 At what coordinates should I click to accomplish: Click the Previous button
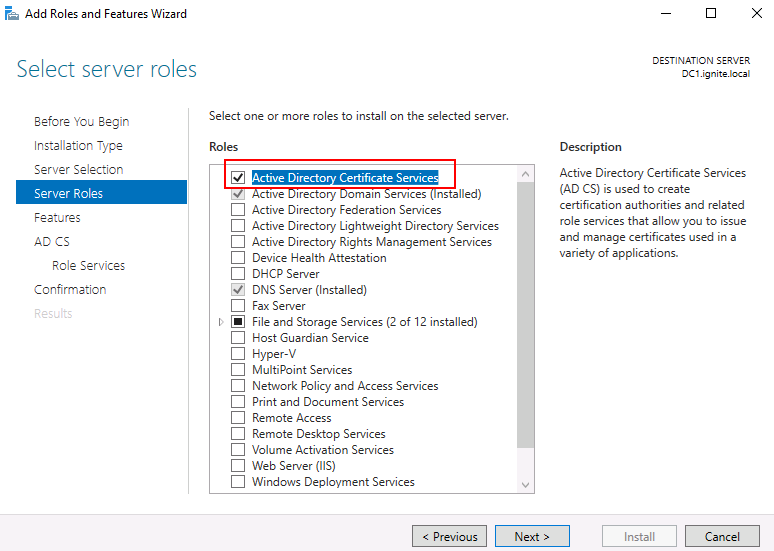tap(449, 536)
